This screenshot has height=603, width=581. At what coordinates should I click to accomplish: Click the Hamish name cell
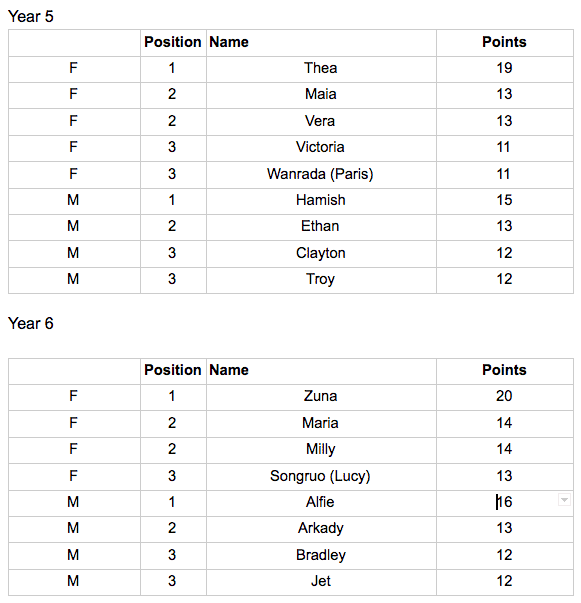[321, 201]
